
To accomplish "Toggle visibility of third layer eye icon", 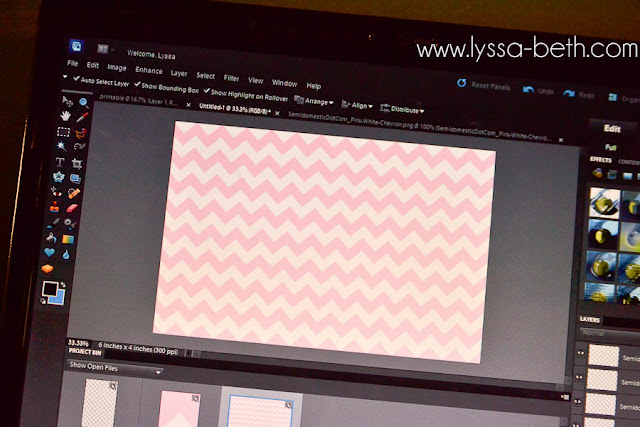I will [x=577, y=402].
